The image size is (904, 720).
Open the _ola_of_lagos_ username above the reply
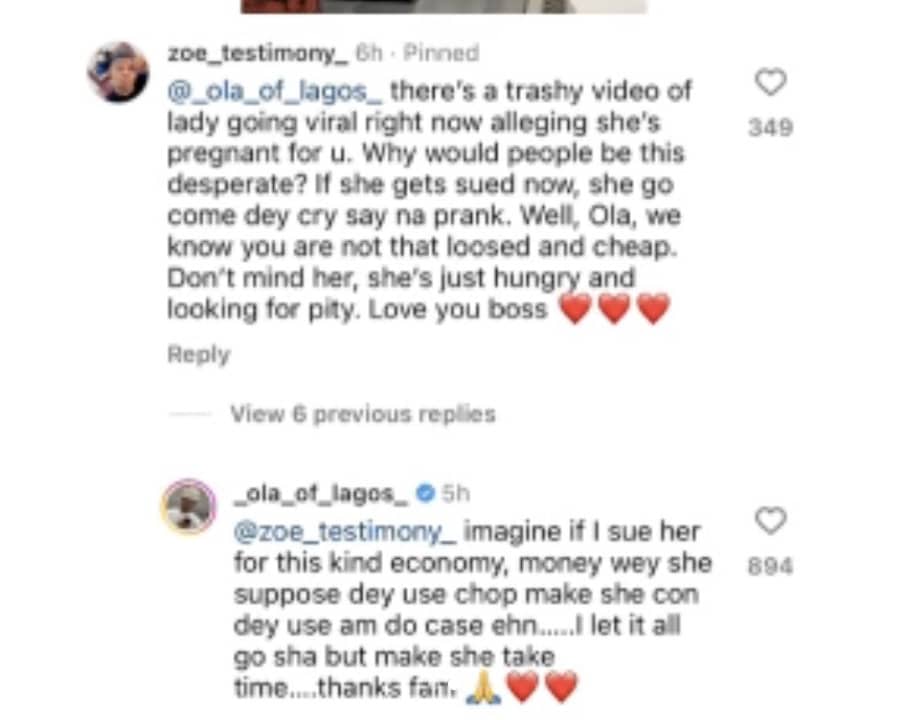coord(322,494)
